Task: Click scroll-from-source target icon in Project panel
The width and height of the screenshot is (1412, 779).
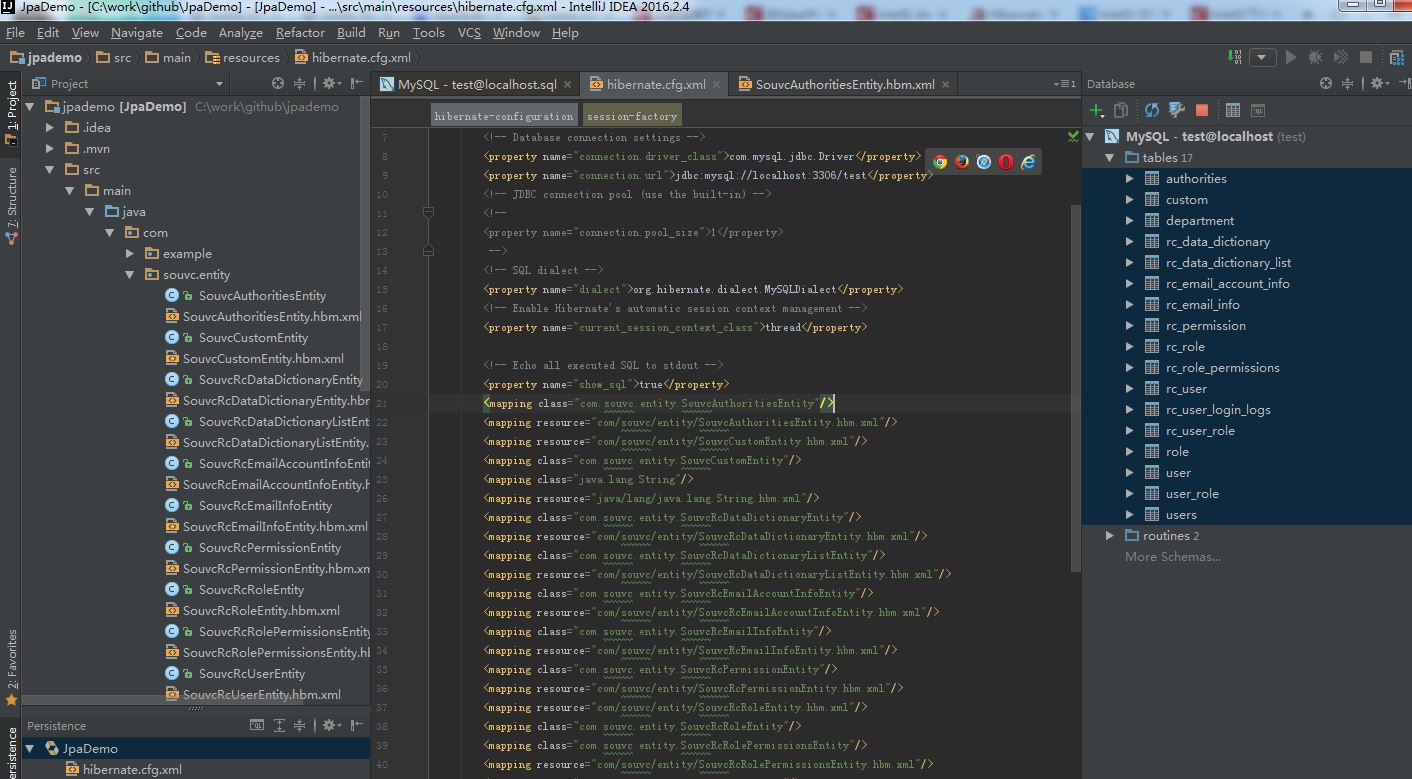Action: click(278, 83)
